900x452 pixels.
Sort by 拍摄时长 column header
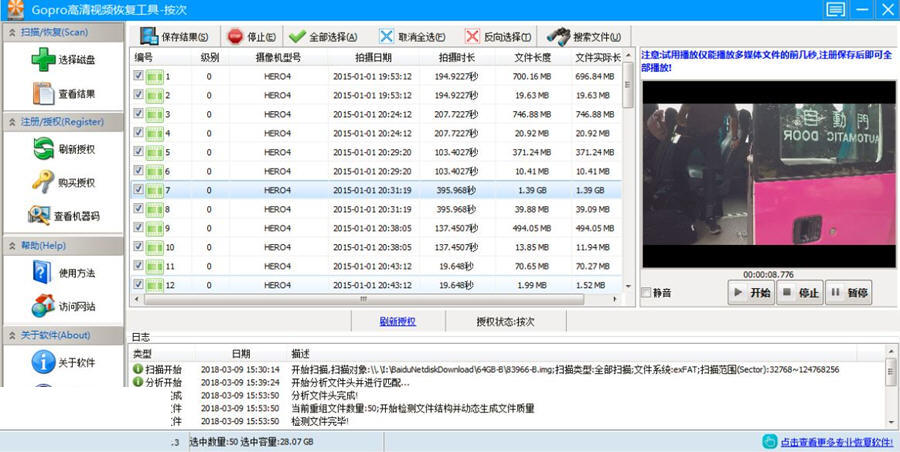click(457, 57)
